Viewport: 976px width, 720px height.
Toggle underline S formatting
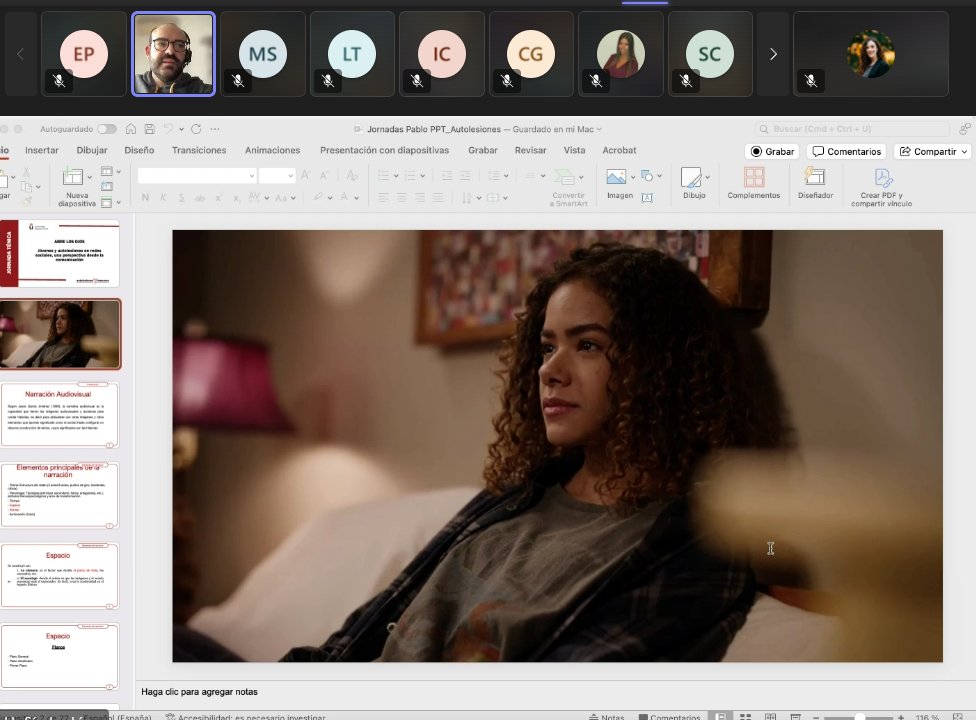(182, 198)
